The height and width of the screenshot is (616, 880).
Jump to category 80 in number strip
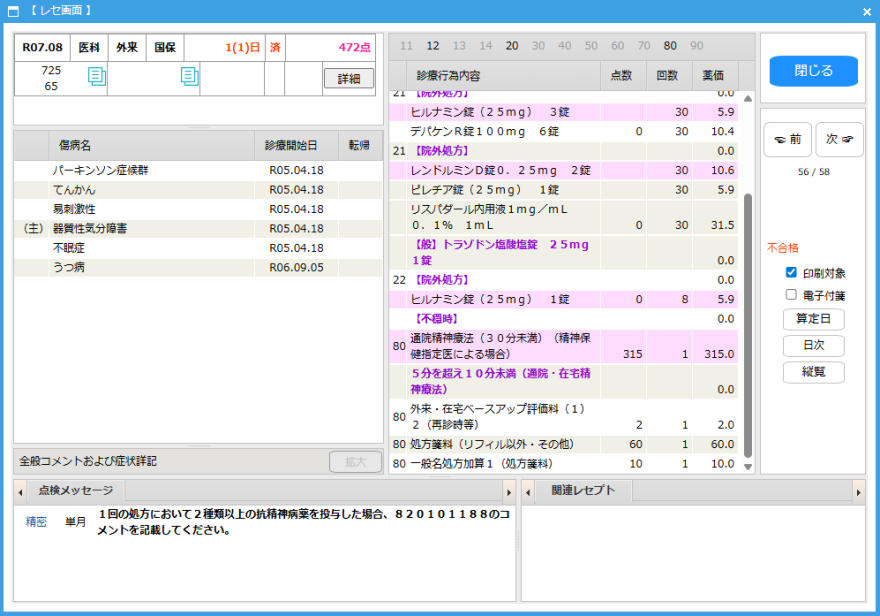point(670,46)
